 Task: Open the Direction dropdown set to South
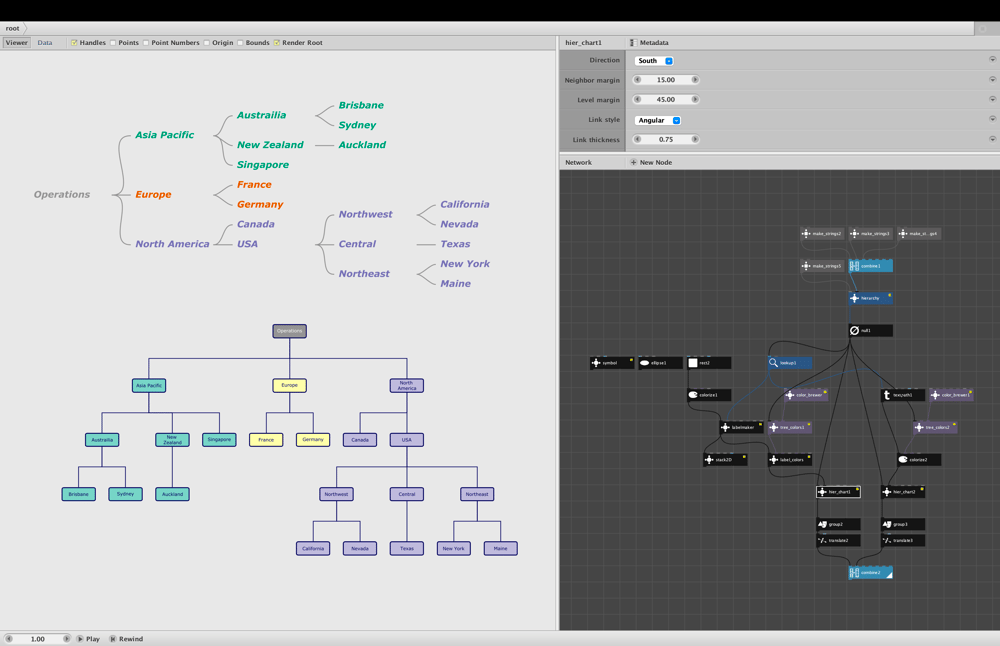click(654, 61)
